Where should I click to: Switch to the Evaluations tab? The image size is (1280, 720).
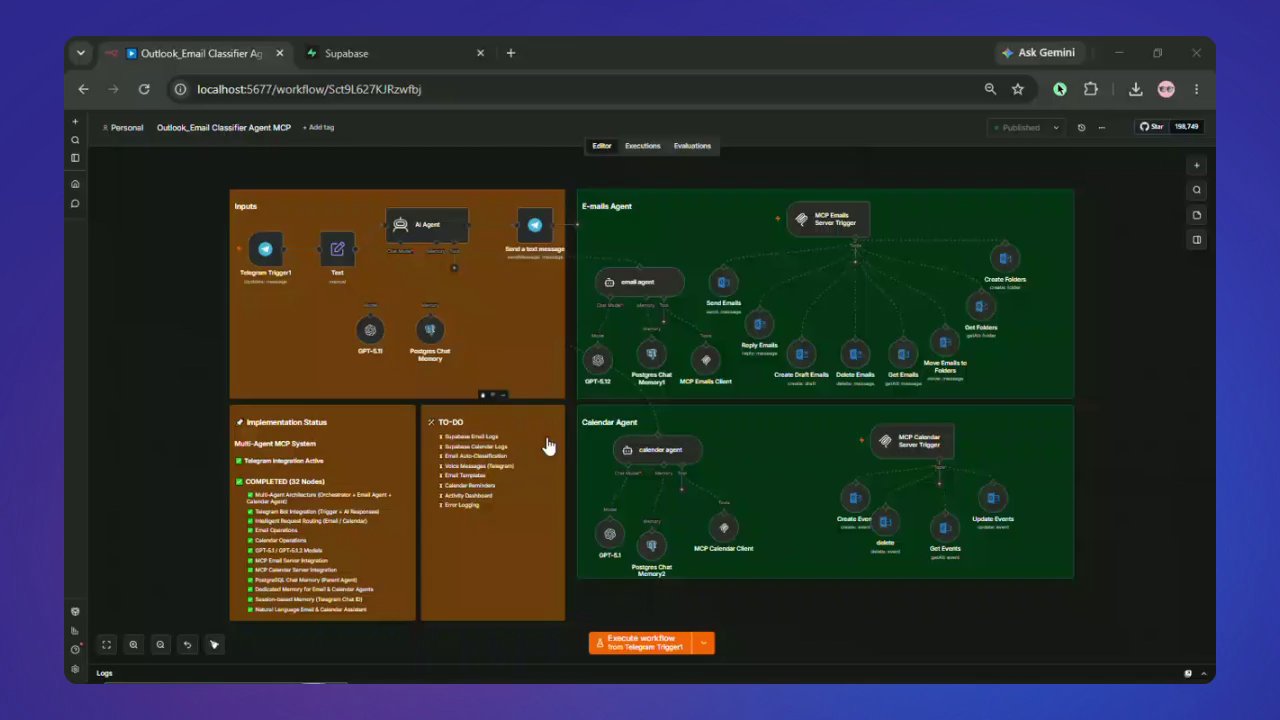[x=692, y=146]
